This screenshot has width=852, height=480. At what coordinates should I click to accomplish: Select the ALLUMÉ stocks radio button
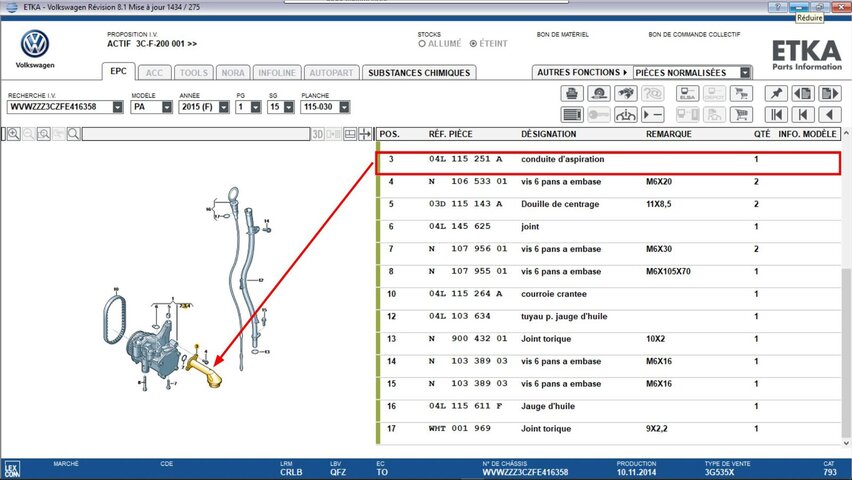coord(422,44)
